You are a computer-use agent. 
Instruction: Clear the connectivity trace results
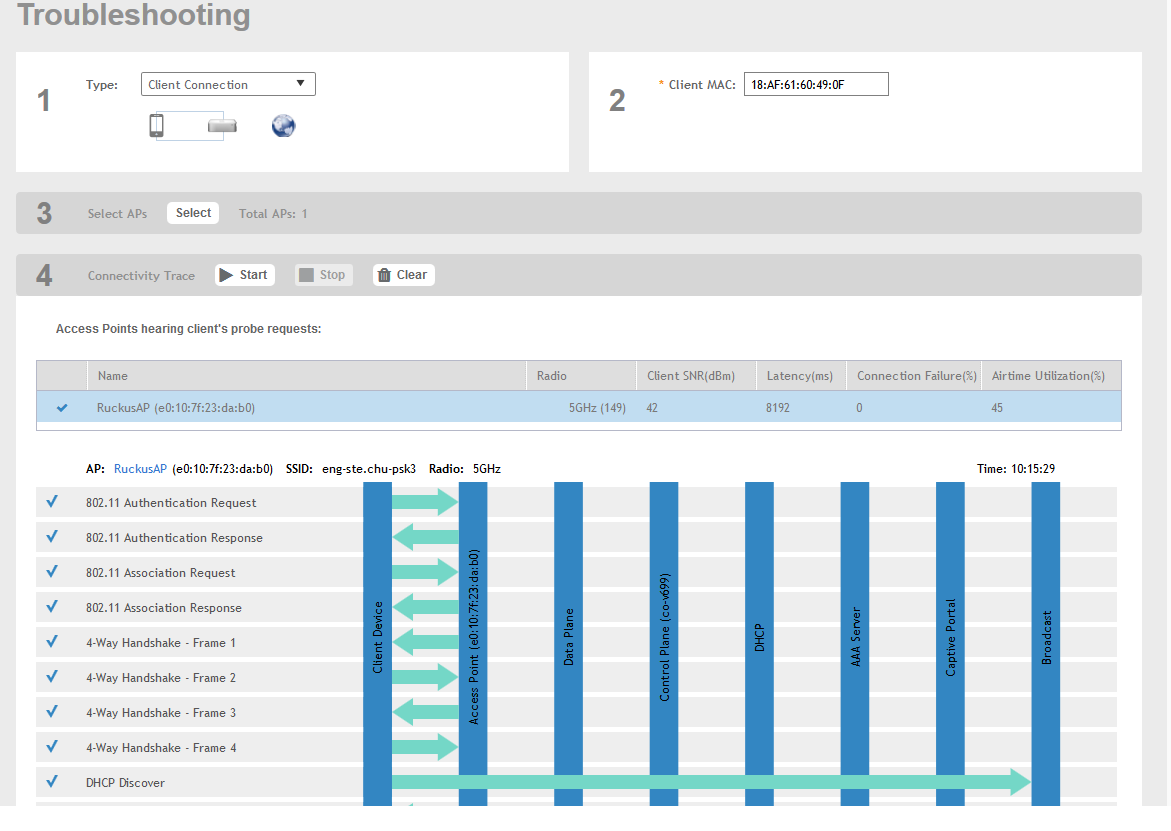click(403, 275)
